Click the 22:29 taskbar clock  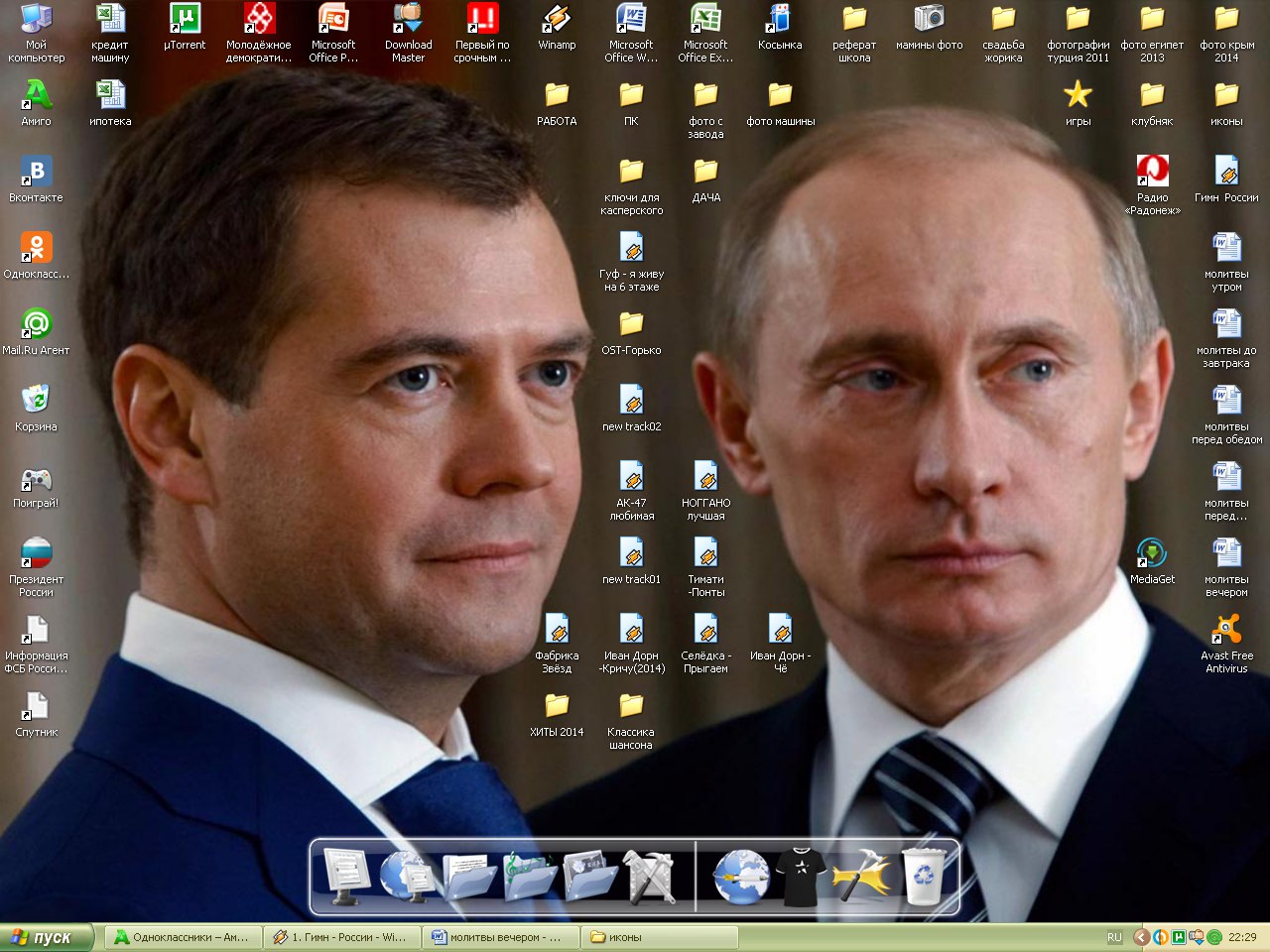pos(1242,937)
